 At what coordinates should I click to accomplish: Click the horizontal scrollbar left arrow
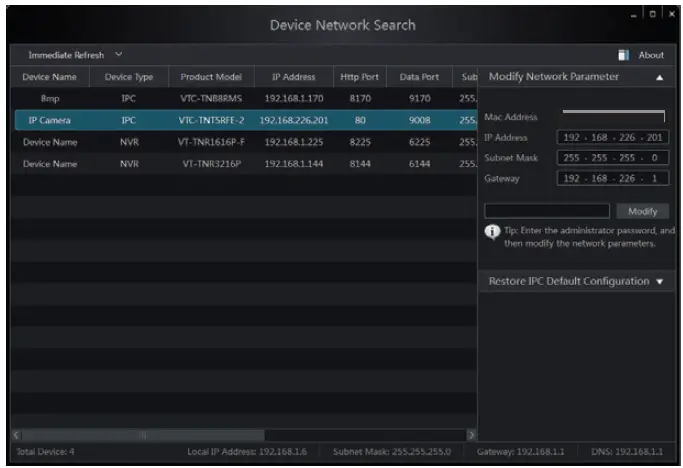click(x=16, y=434)
